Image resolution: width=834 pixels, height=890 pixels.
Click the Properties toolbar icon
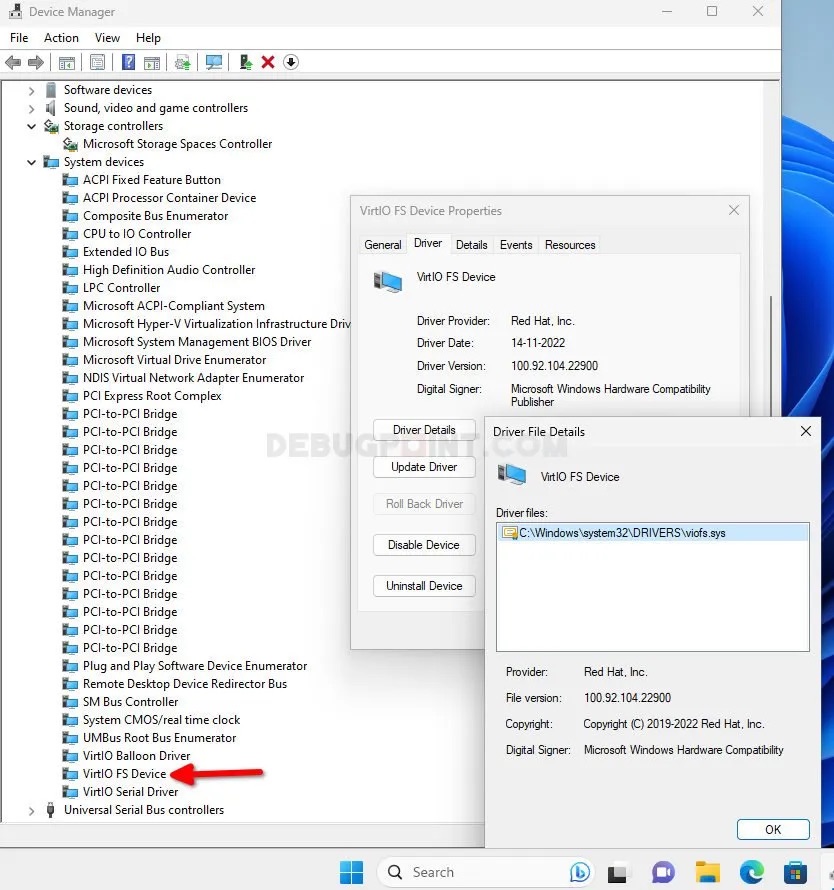[97, 62]
